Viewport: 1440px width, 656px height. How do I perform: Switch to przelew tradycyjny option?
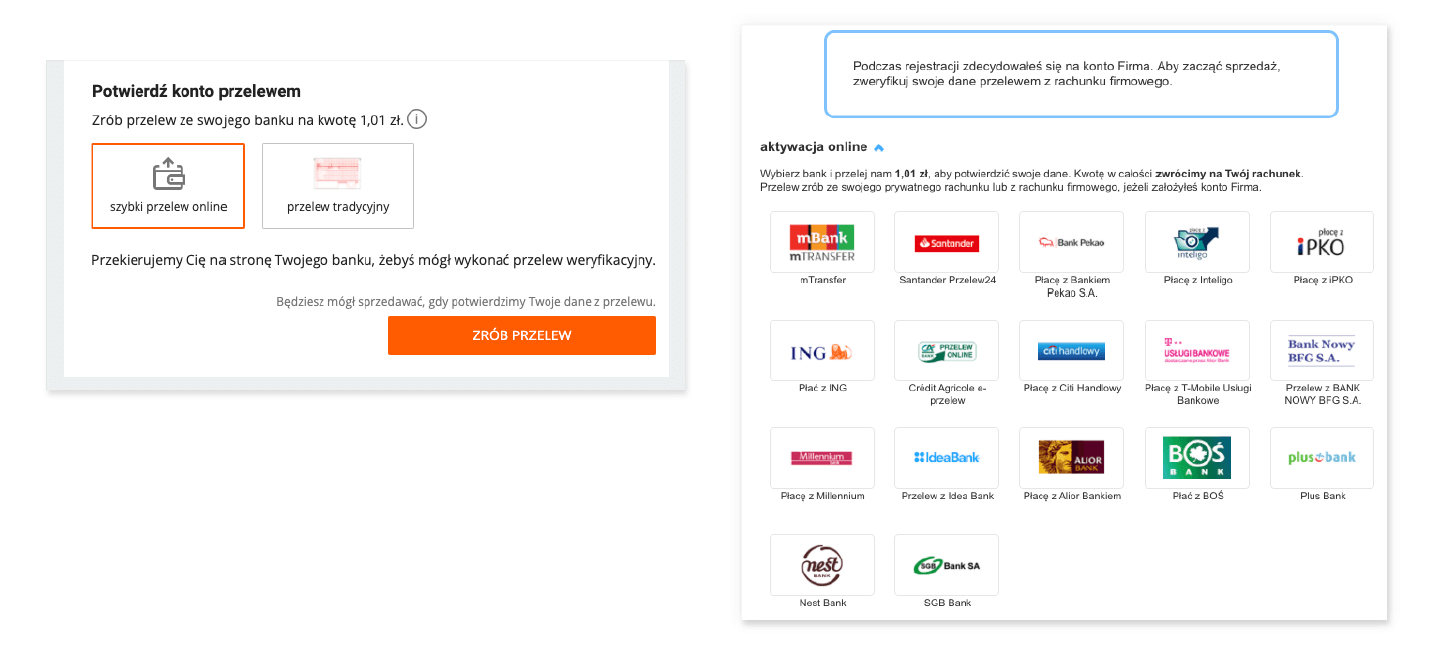click(x=338, y=186)
